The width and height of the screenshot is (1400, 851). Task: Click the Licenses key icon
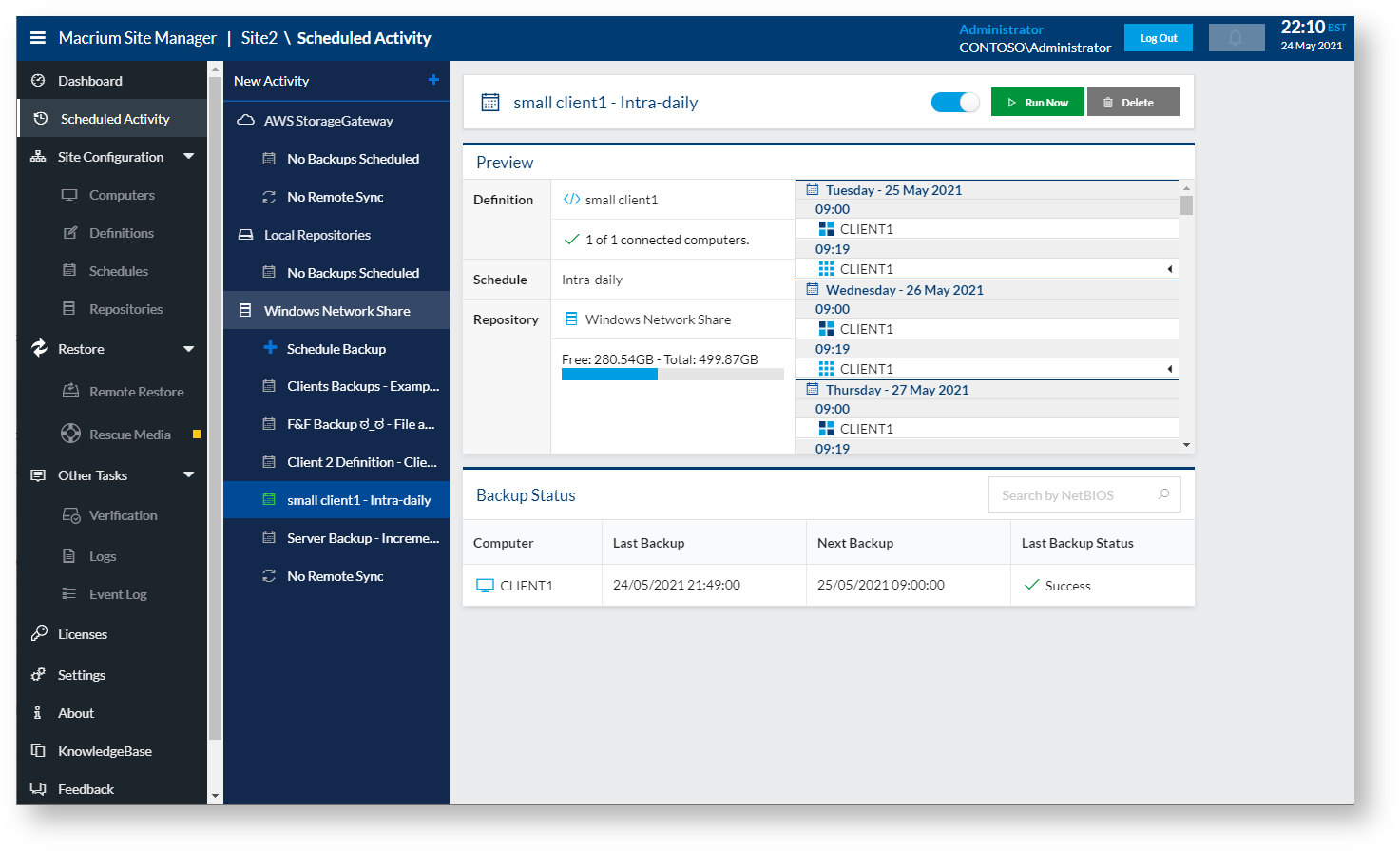point(39,633)
